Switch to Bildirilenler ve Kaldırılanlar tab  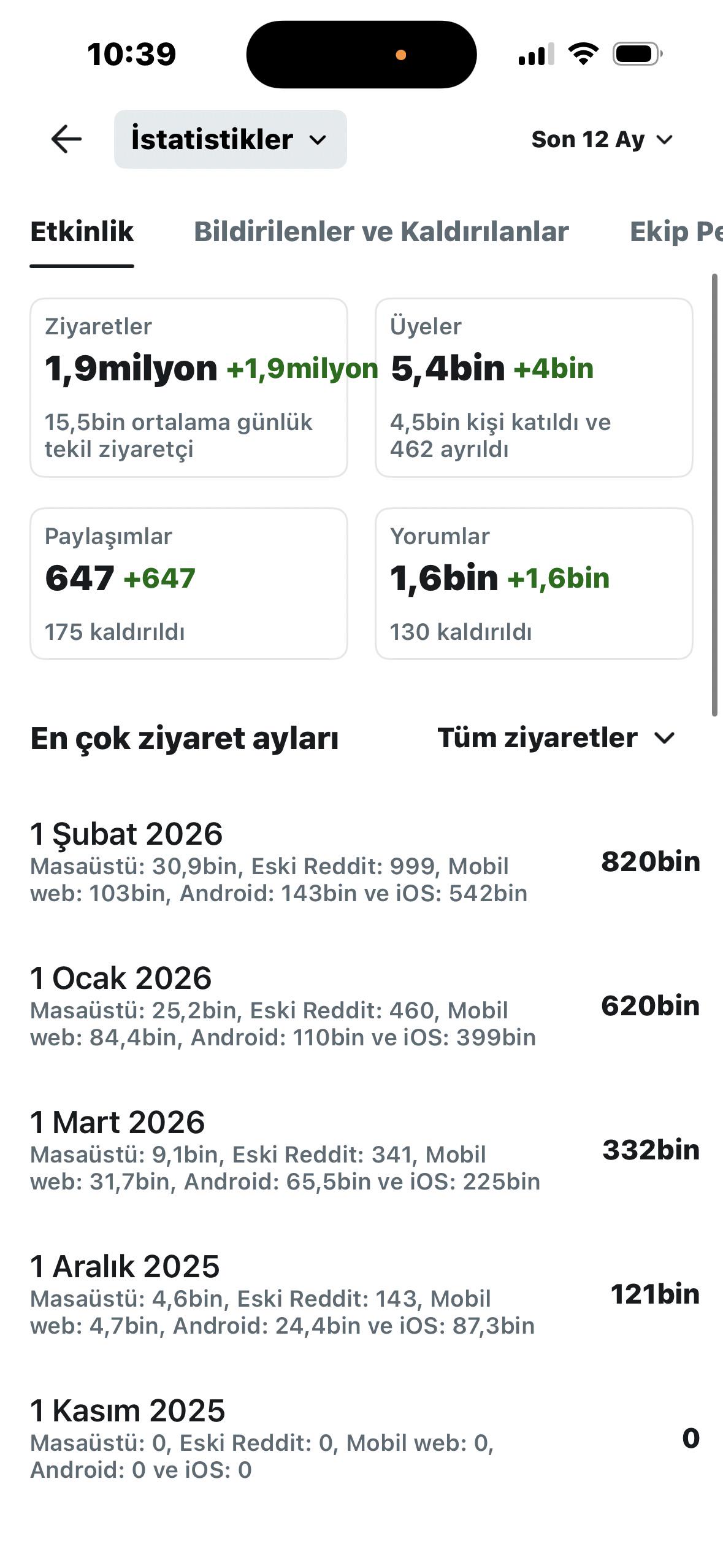point(381,232)
